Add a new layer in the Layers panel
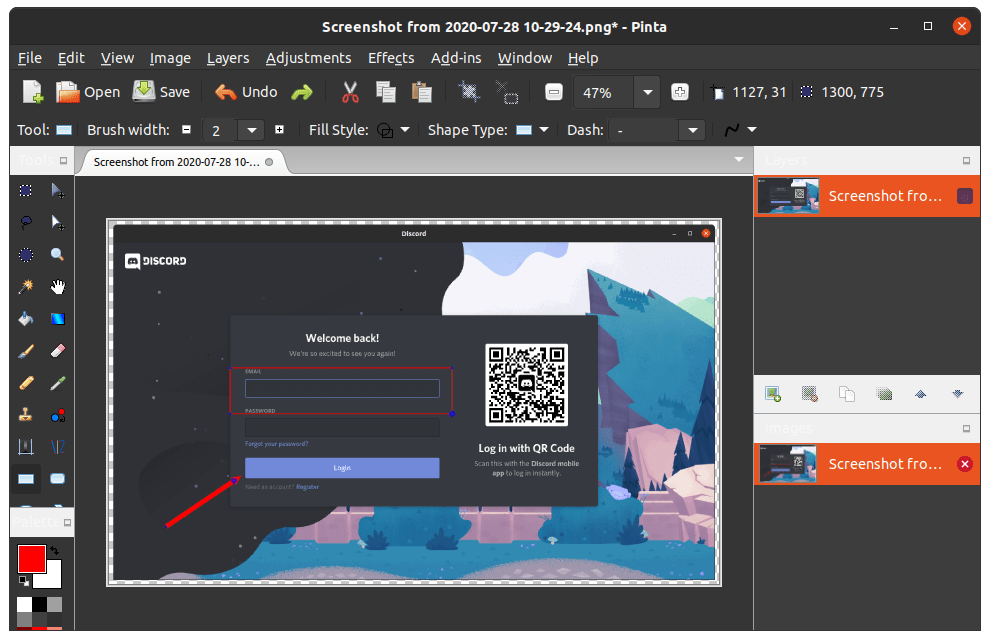Viewport: 990px width, 640px height. click(x=772, y=394)
